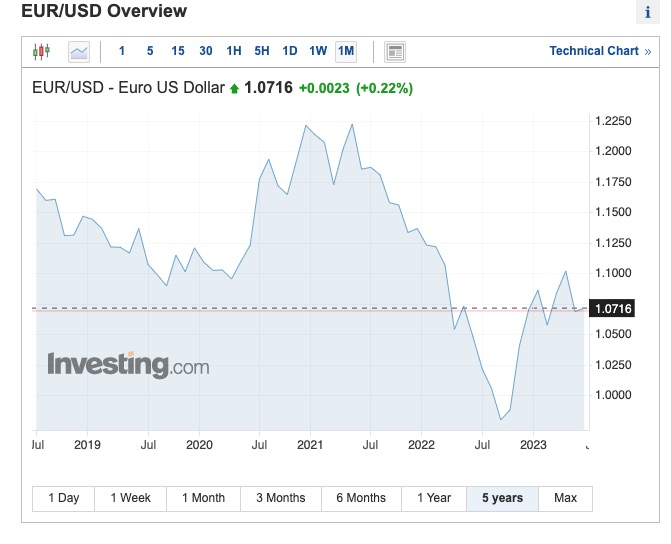Set chart interval to 5 minutes
The image size is (671, 544).
[150, 51]
